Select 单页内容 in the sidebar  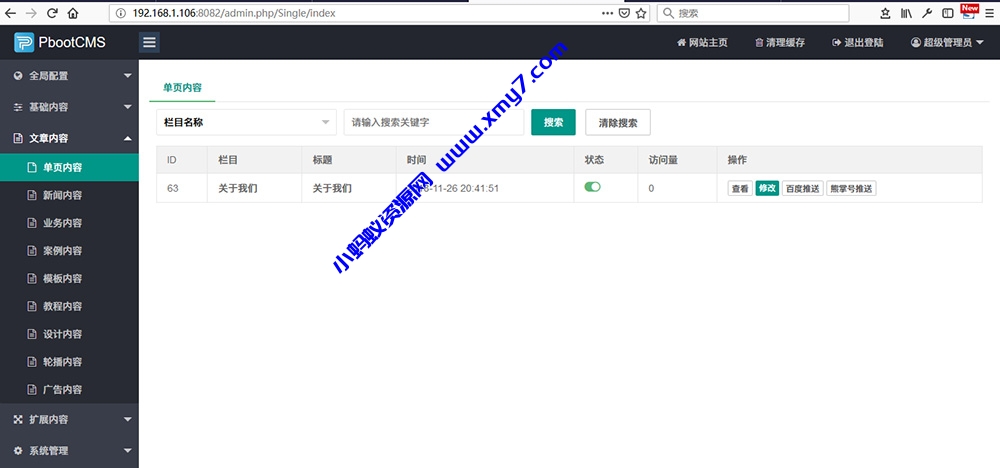[69, 168]
